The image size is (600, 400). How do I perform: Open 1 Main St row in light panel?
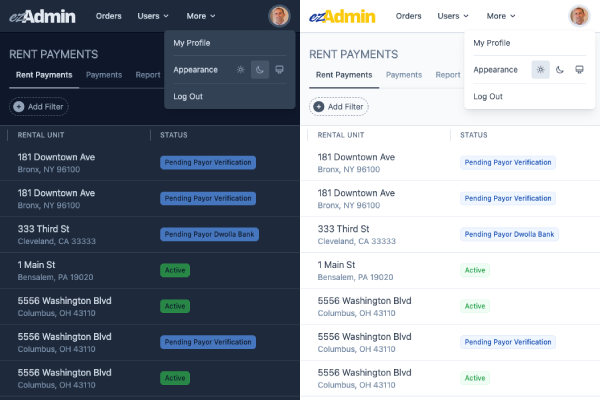click(x=450, y=271)
